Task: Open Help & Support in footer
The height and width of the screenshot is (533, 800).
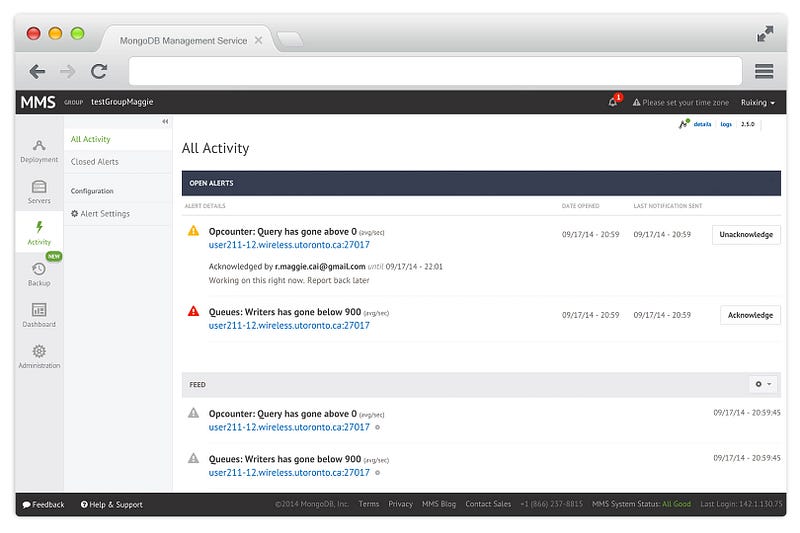Action: [x=112, y=505]
